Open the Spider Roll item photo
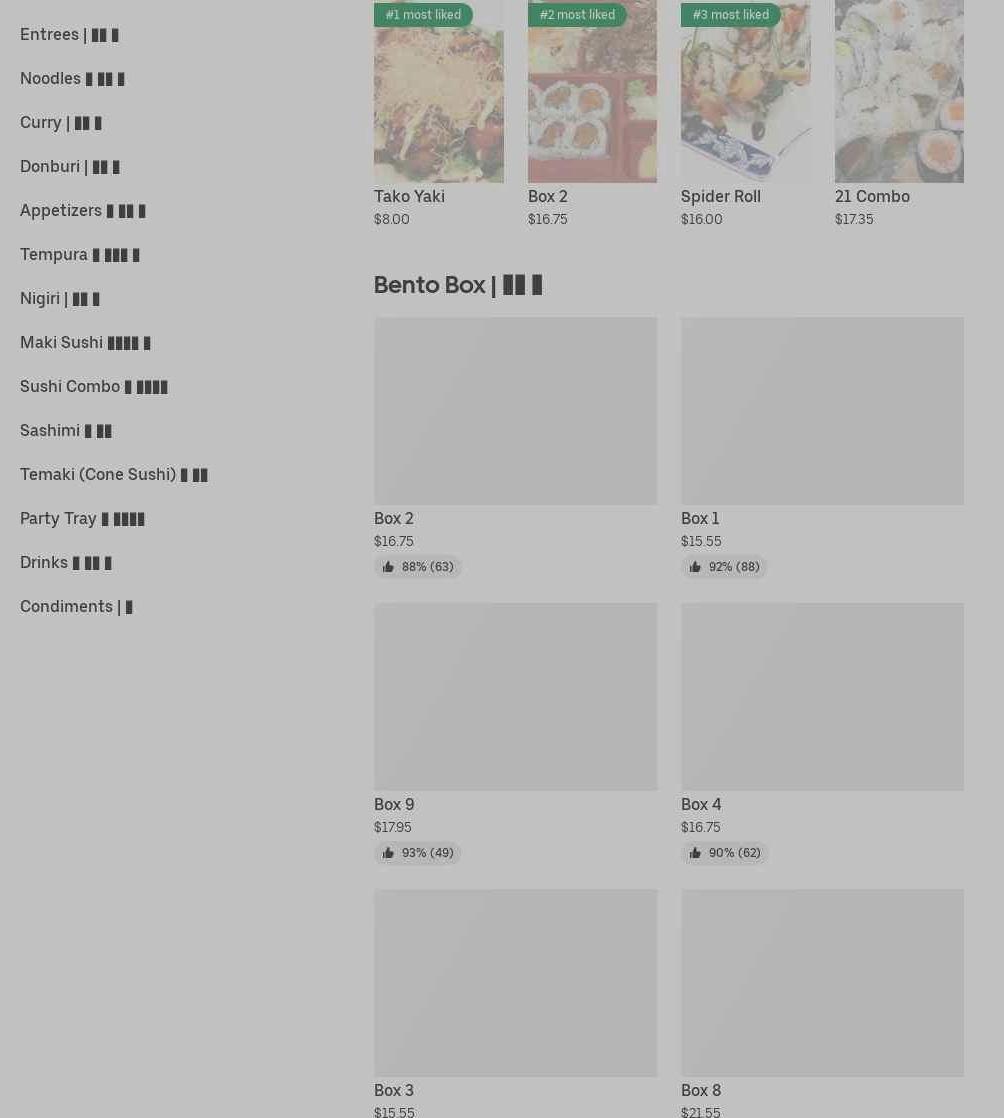Viewport: 1004px width, 1118px height. pyautogui.click(x=746, y=91)
